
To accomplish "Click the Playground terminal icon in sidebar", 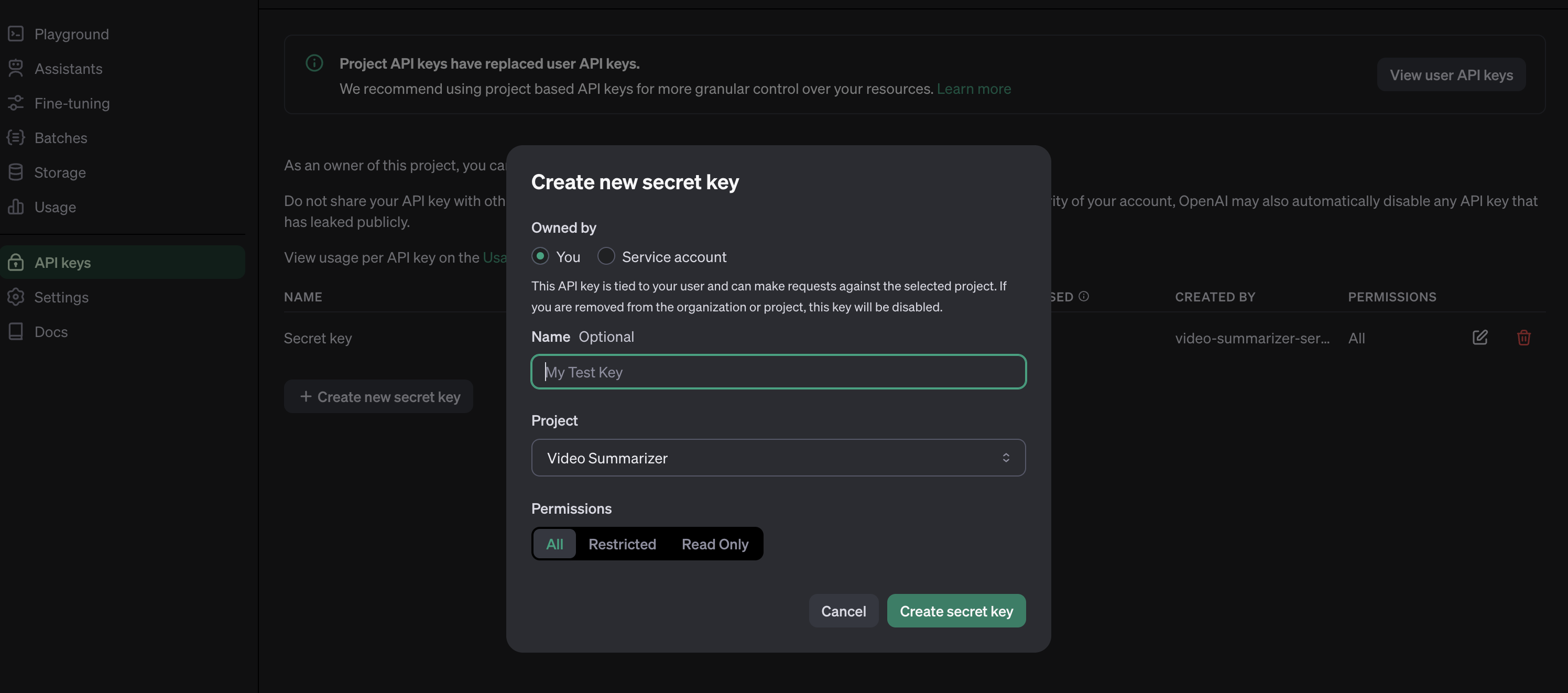I will click(x=16, y=34).
